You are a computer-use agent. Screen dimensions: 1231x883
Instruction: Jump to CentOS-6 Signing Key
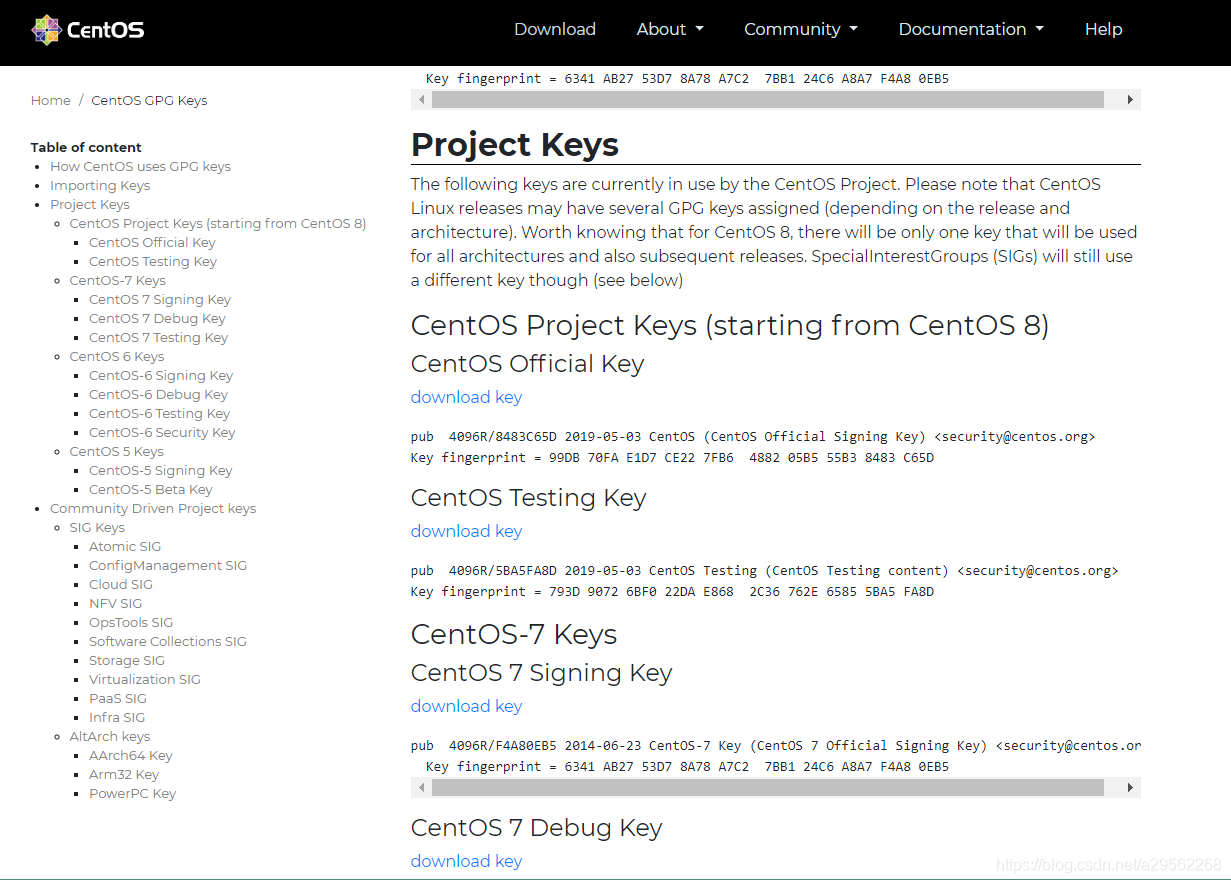coord(161,376)
